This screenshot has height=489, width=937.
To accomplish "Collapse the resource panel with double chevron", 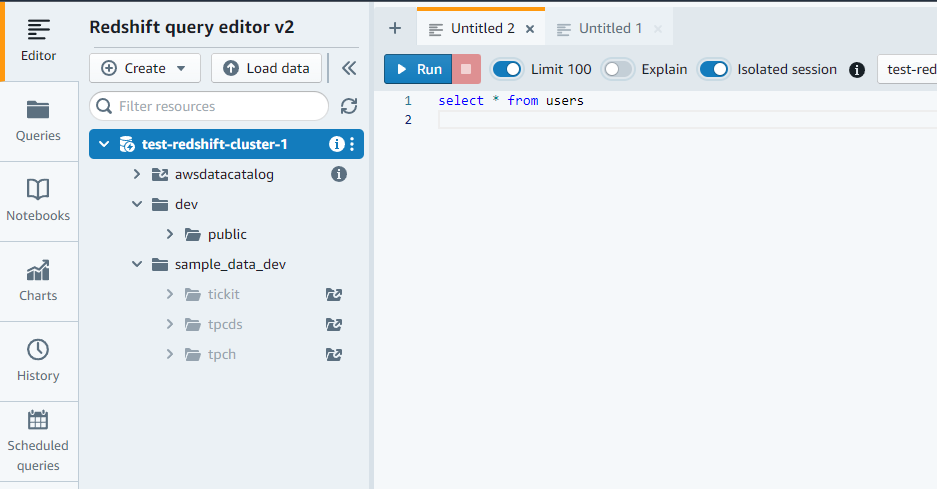I will coord(349,68).
